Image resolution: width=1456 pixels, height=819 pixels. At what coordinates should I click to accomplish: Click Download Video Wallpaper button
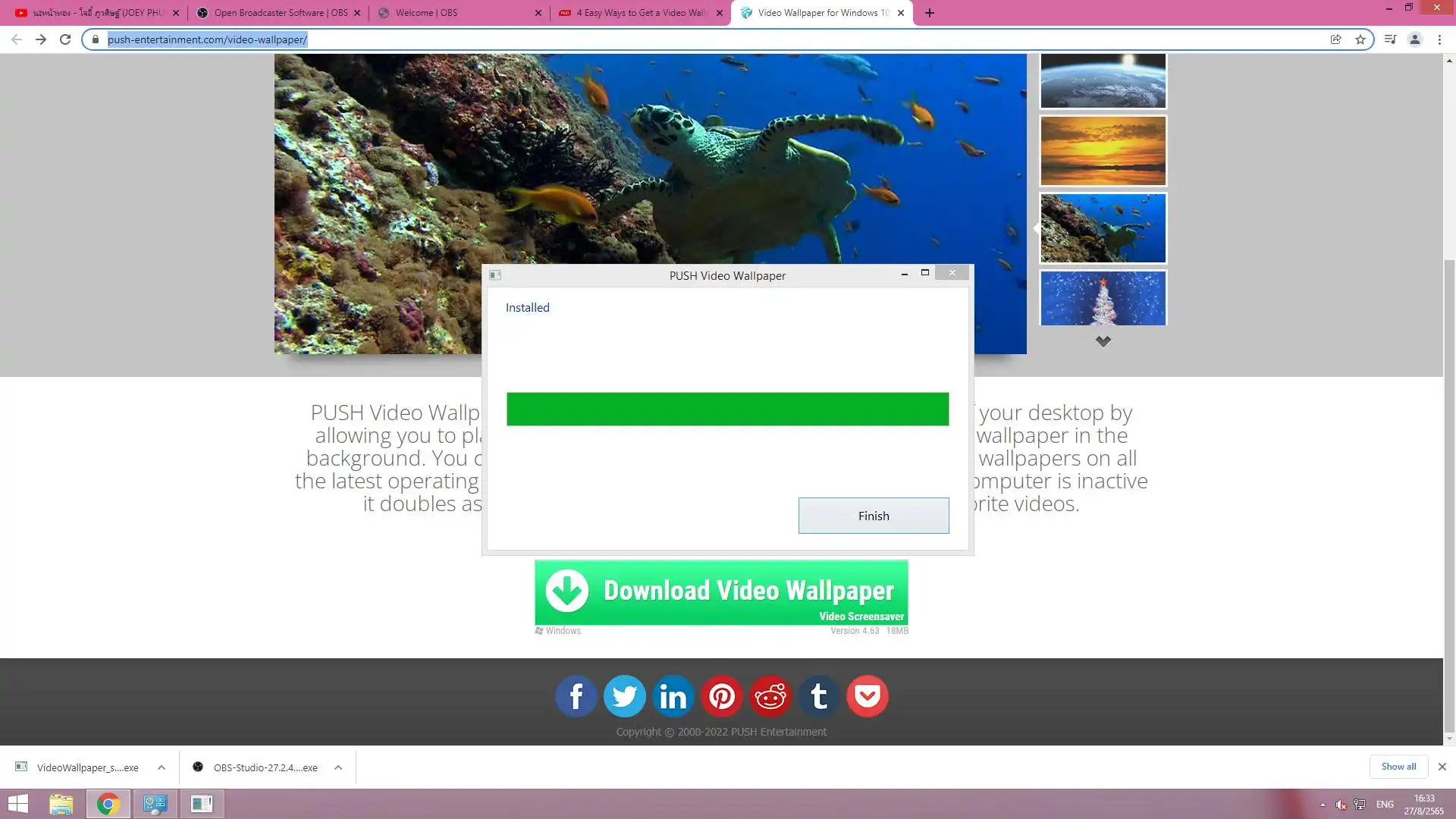[720, 592]
